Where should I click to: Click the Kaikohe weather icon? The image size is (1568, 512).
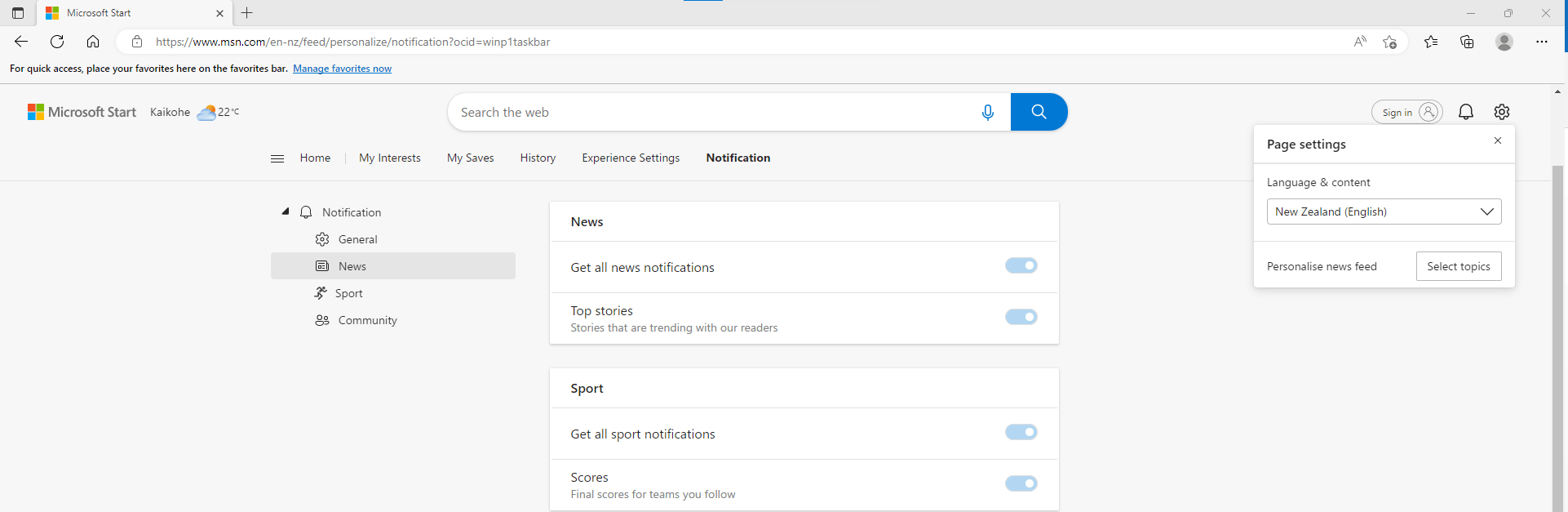206,113
